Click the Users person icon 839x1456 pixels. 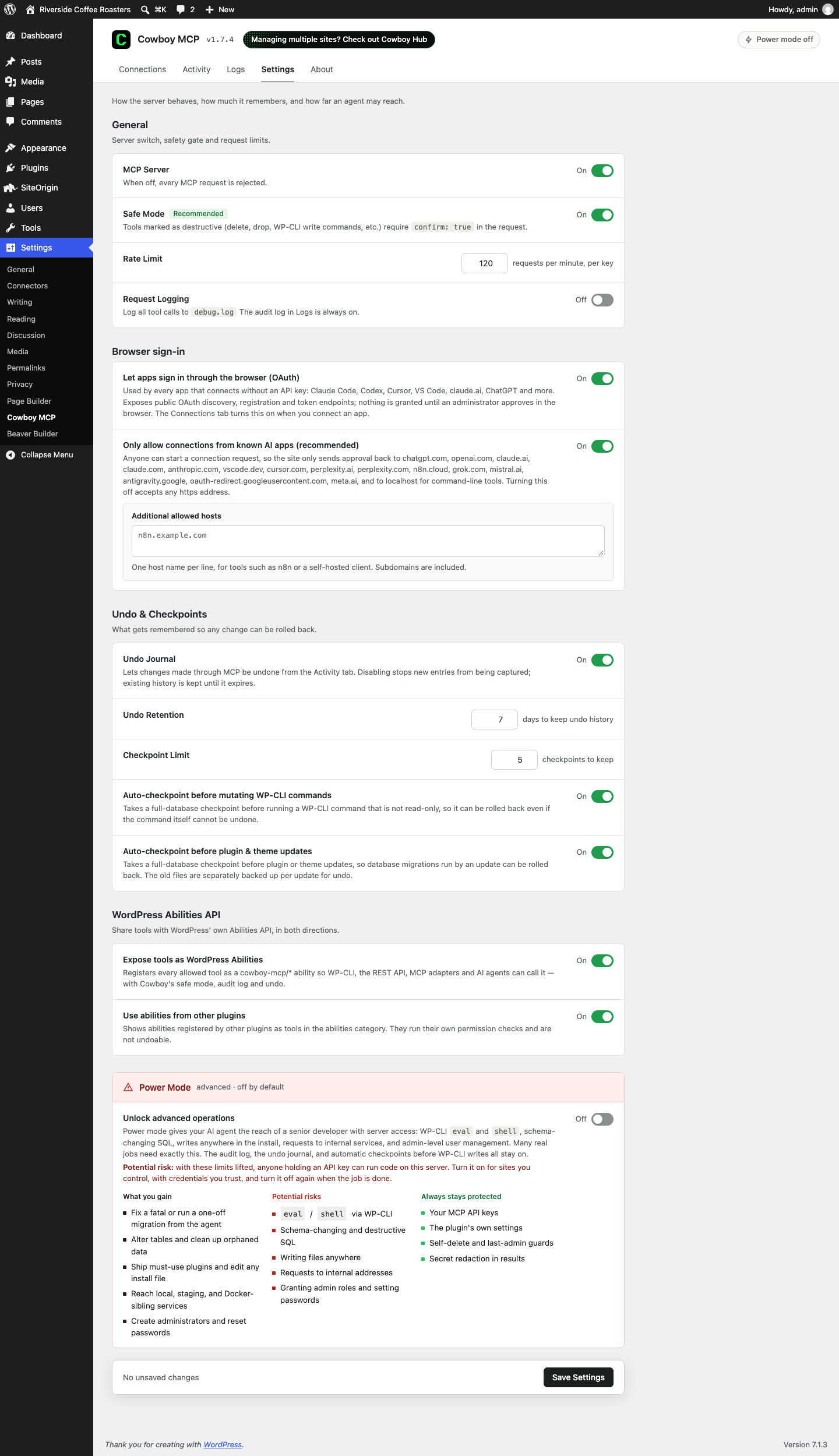click(10, 208)
